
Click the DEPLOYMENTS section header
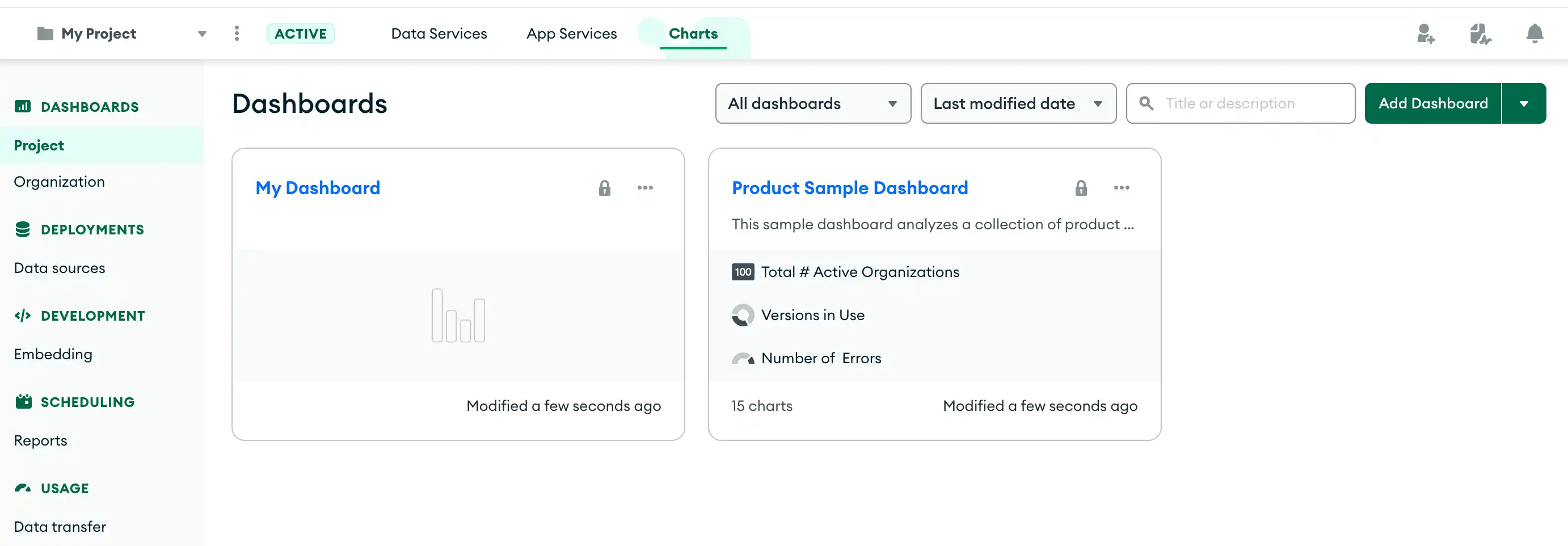[92, 229]
